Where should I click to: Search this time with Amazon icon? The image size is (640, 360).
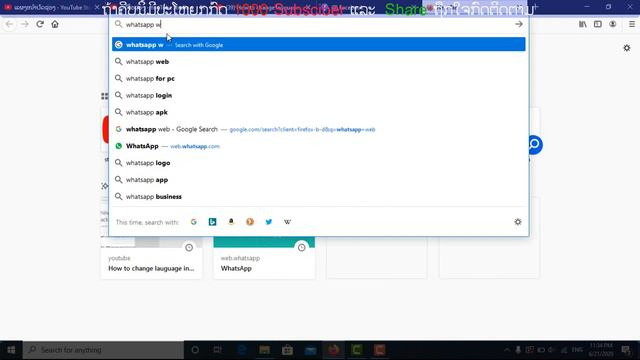[231, 222]
